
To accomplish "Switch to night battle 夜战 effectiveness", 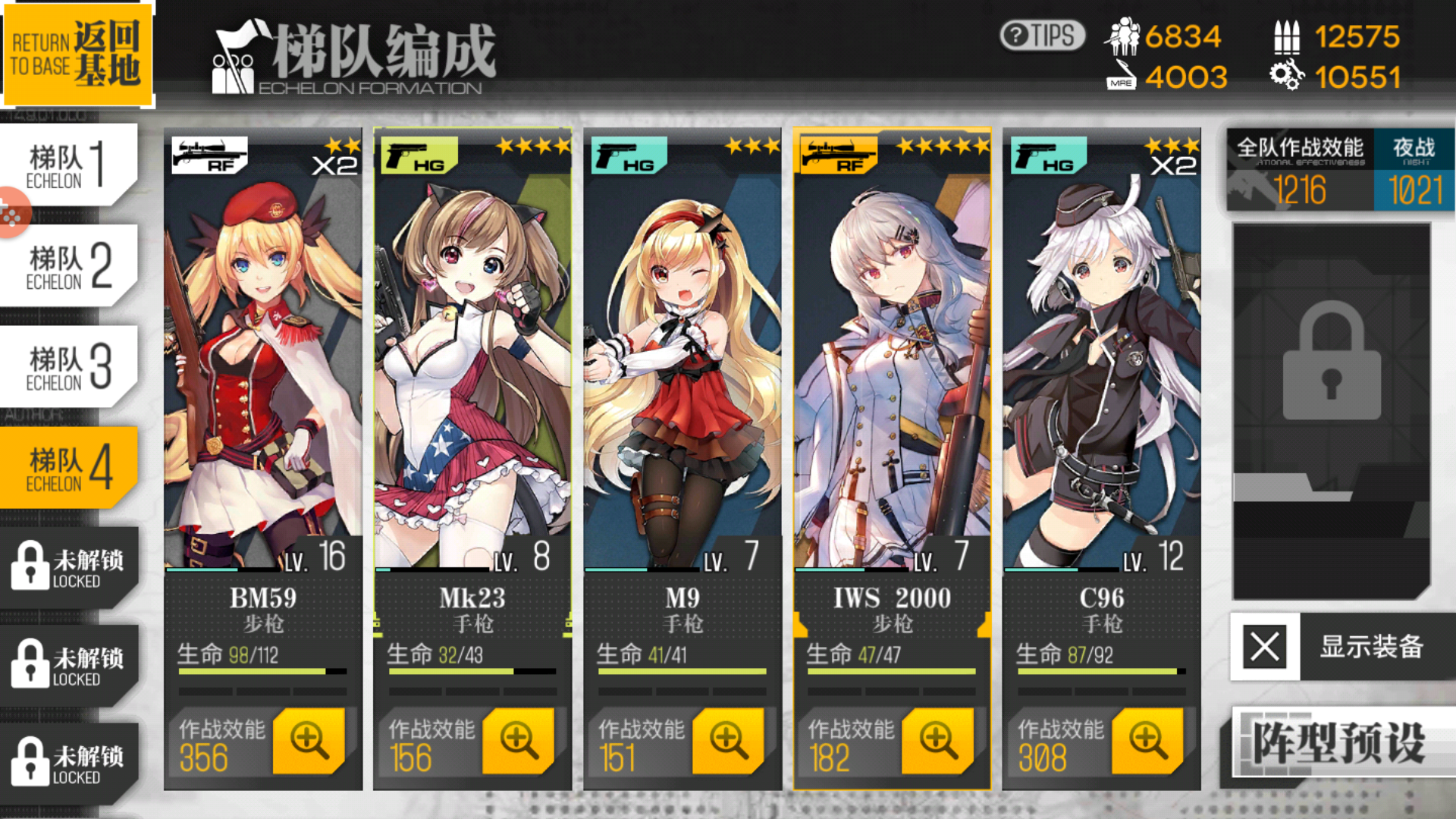I will click(1414, 170).
